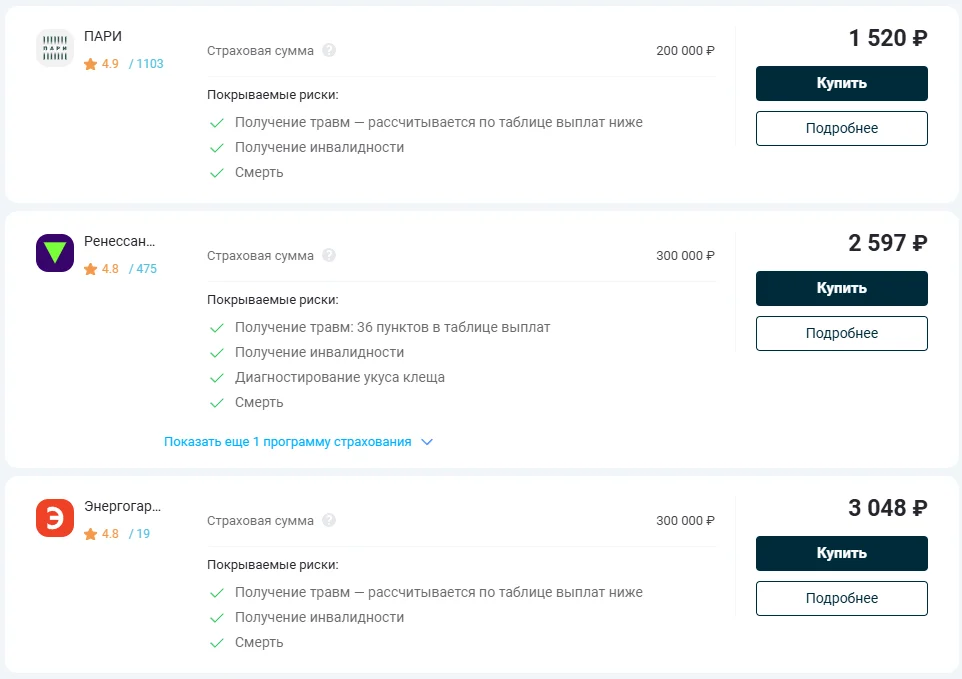The height and width of the screenshot is (679, 962).
Task: Click the Ренессанс green triangle logo
Action: tap(55, 253)
